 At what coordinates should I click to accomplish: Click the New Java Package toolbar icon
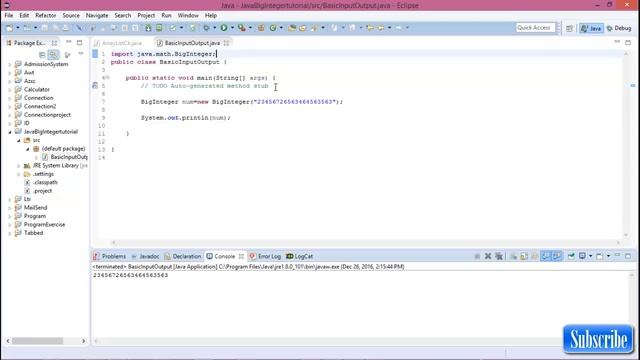(x=261, y=28)
